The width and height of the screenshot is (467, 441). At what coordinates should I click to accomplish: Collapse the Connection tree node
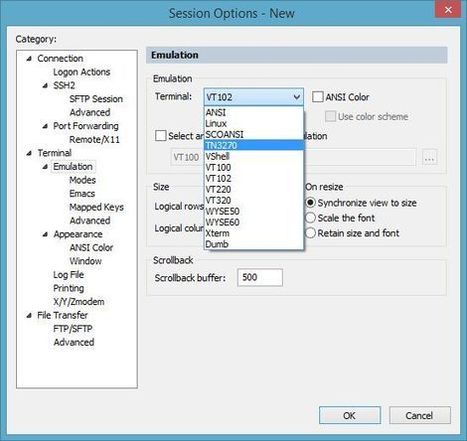pyautogui.click(x=29, y=59)
